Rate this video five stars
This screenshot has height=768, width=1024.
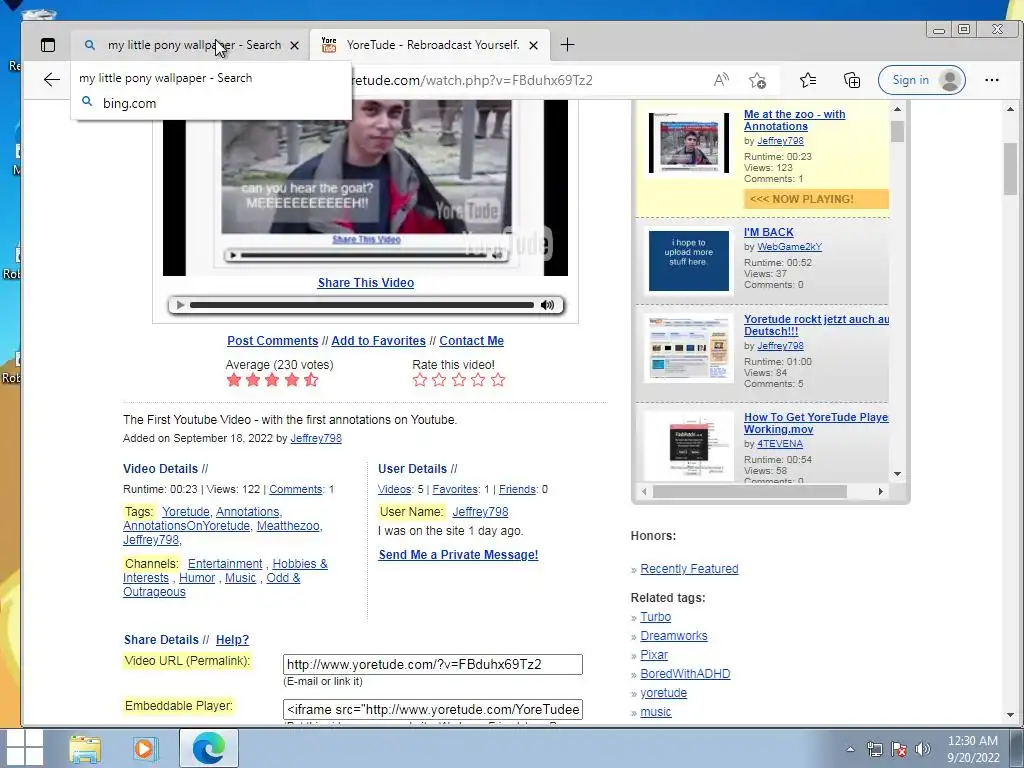pyautogui.click(x=498, y=380)
